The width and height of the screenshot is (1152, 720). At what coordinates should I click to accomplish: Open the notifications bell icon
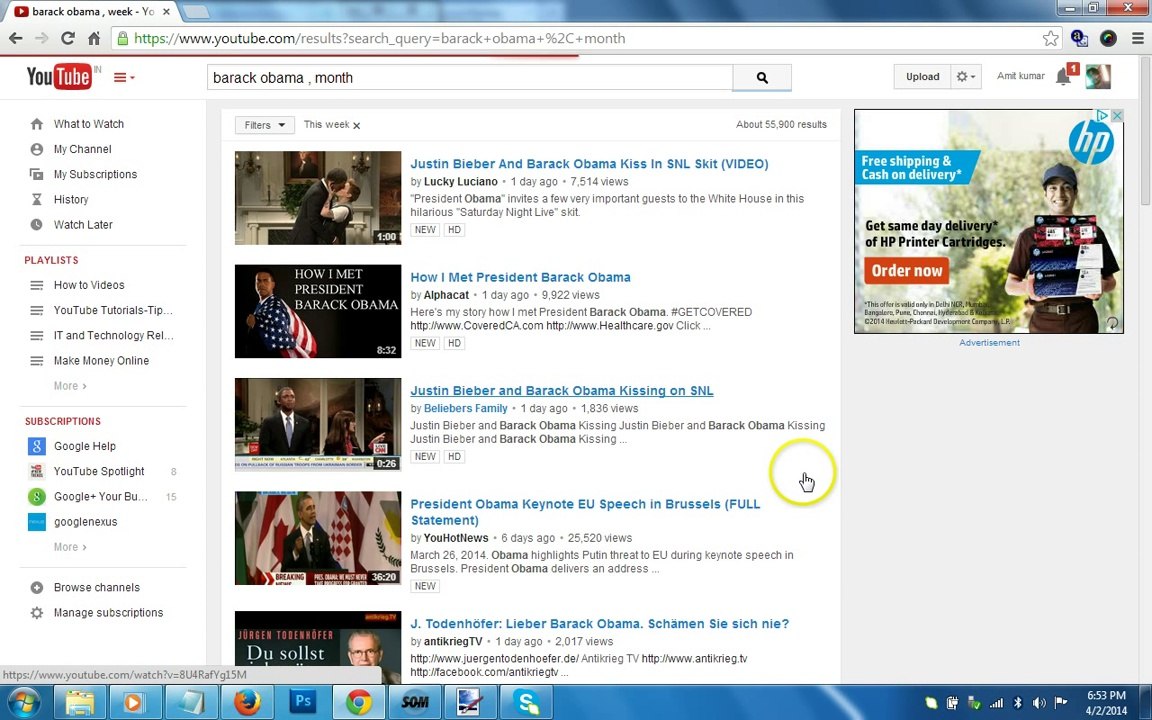pyautogui.click(x=1063, y=76)
